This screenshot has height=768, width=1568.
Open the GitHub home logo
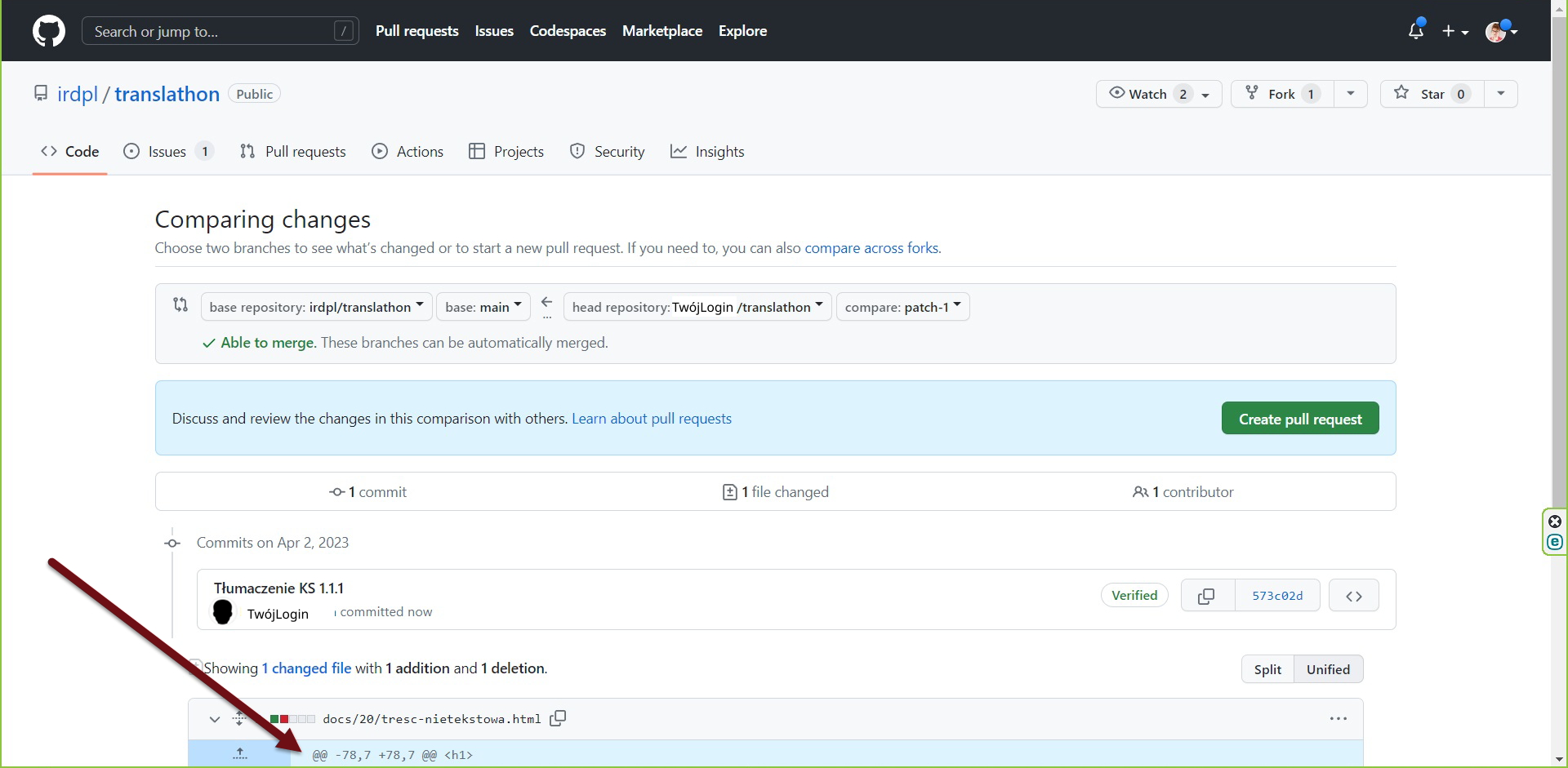point(49,31)
